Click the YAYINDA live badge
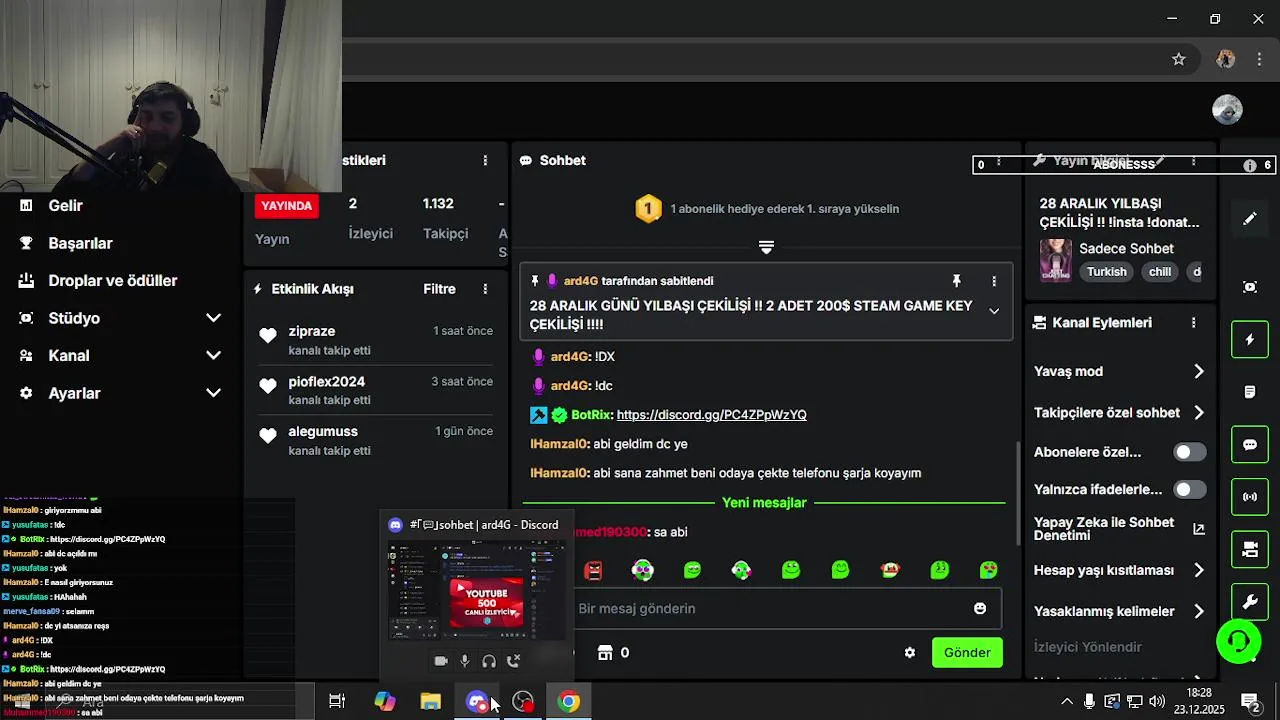The image size is (1280, 720). coord(287,206)
